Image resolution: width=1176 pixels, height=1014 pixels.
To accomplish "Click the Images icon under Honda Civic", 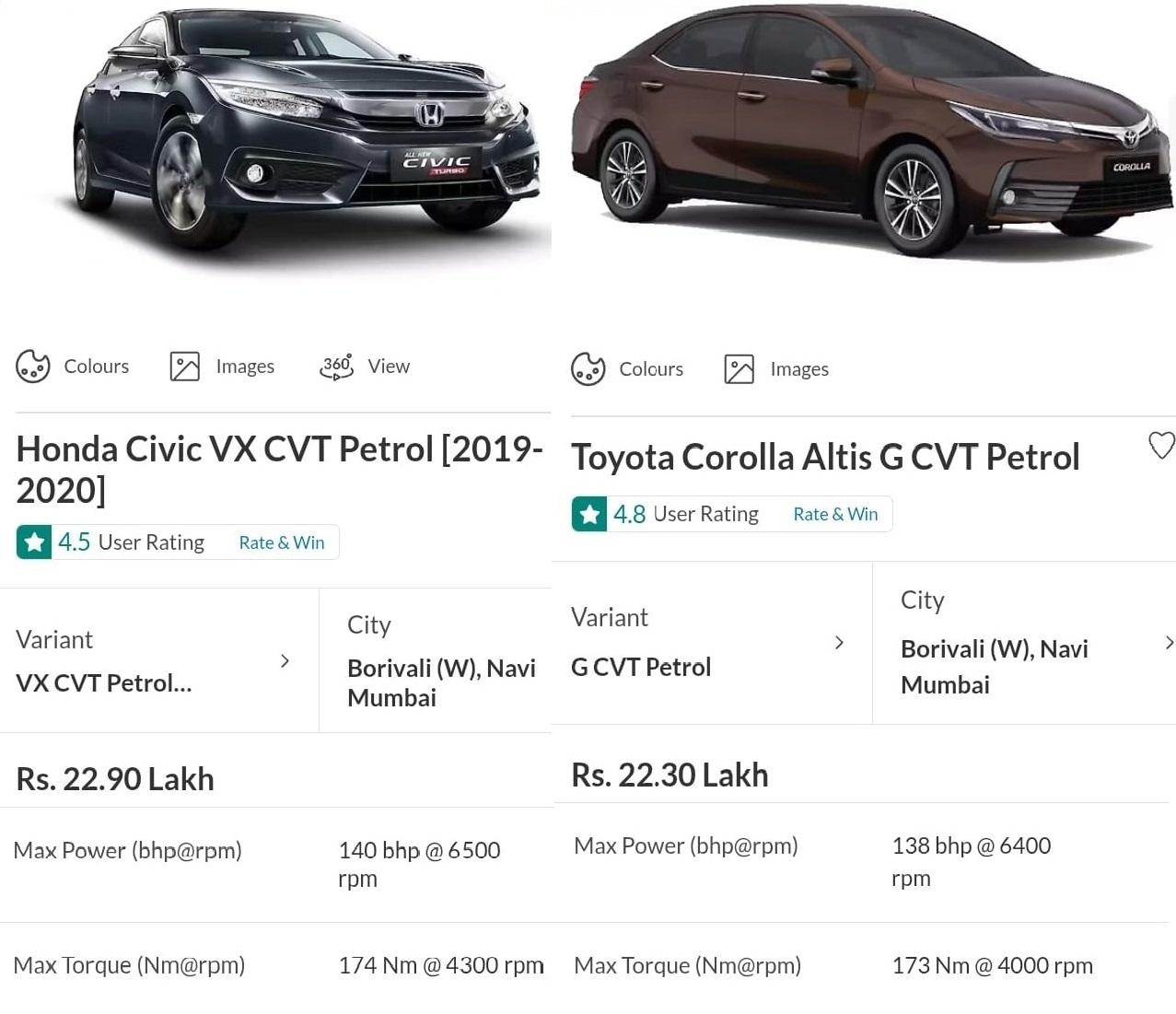I will click(x=184, y=367).
